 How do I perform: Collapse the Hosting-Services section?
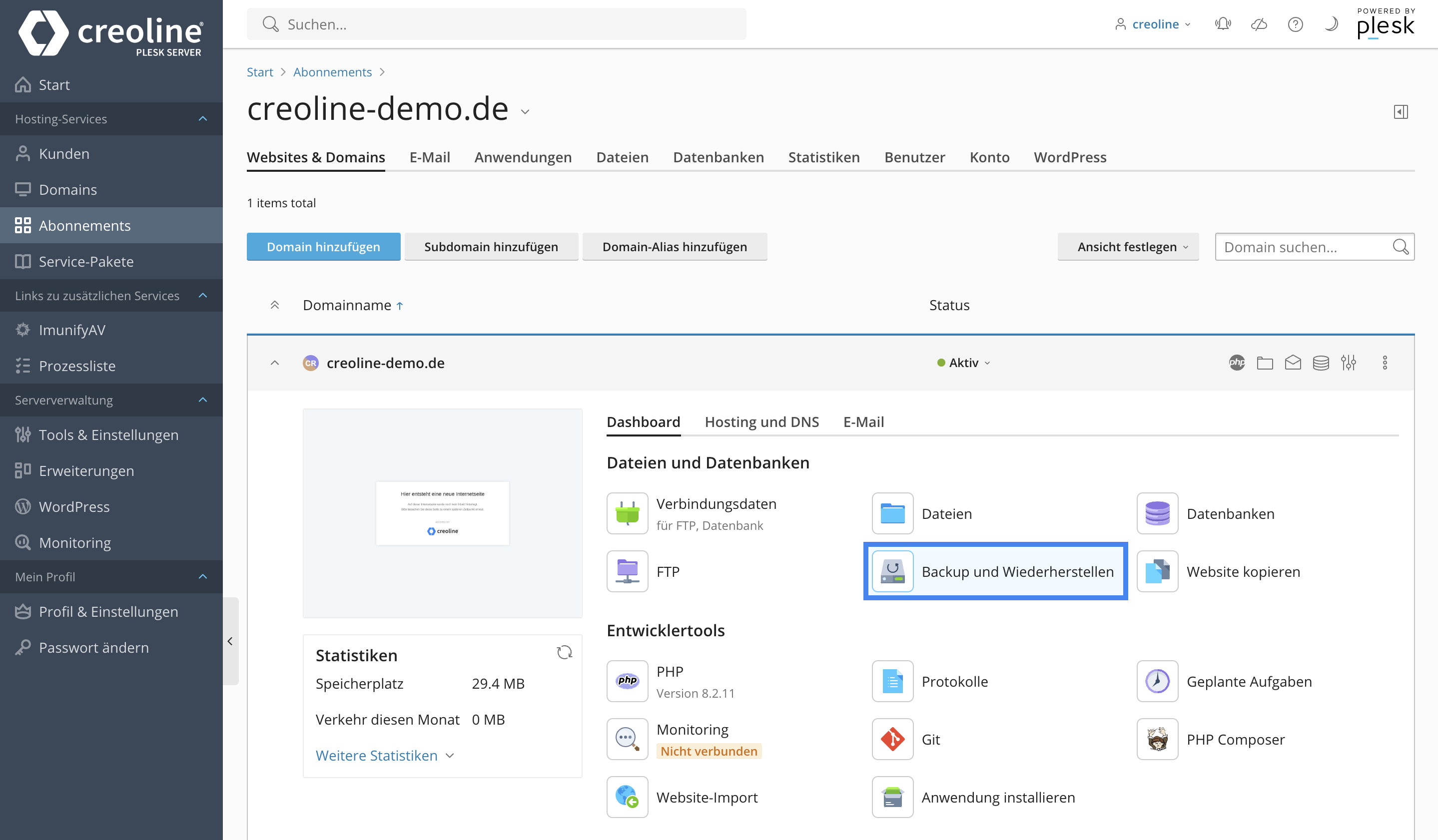coord(202,119)
